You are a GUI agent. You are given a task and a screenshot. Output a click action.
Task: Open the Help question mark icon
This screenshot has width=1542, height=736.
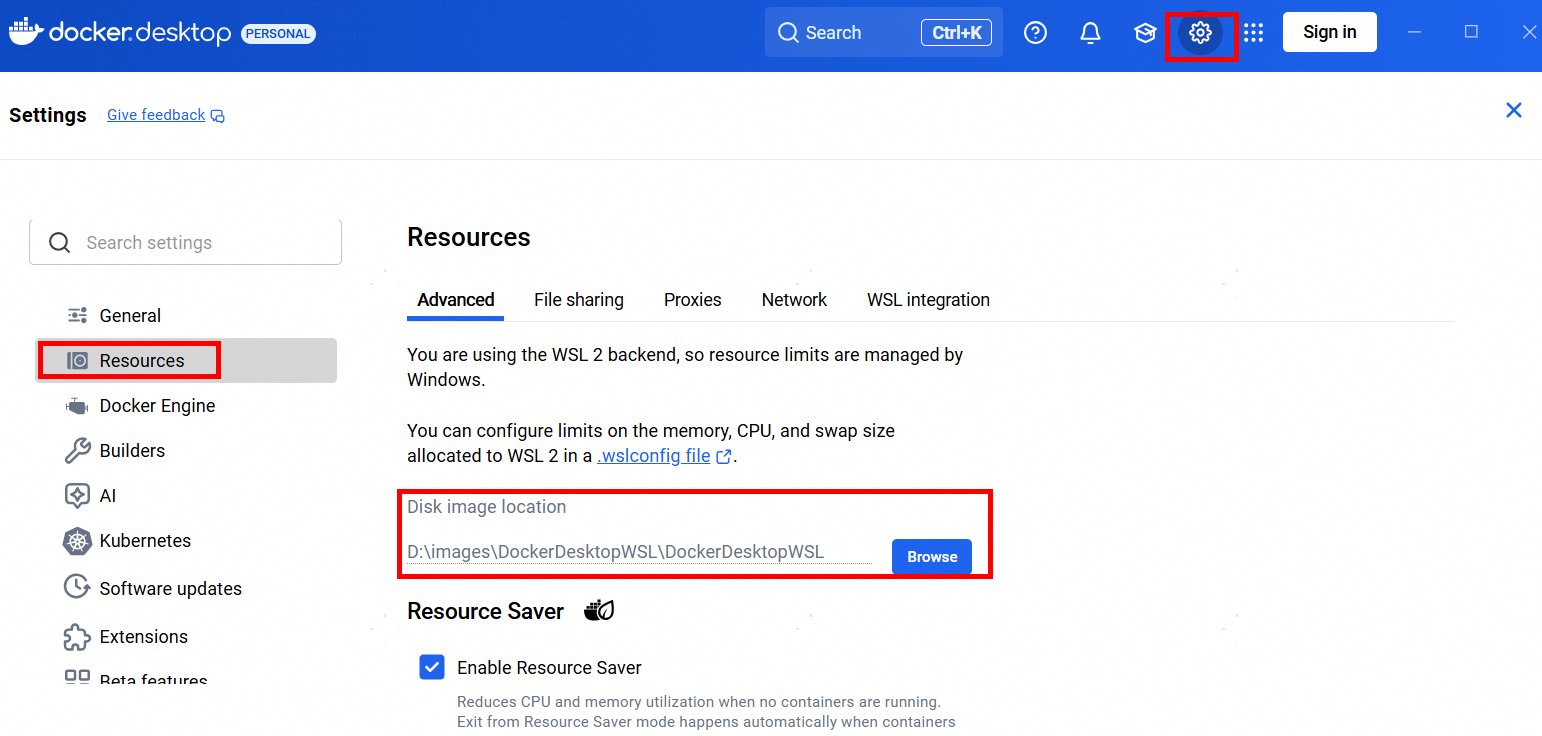[1036, 33]
